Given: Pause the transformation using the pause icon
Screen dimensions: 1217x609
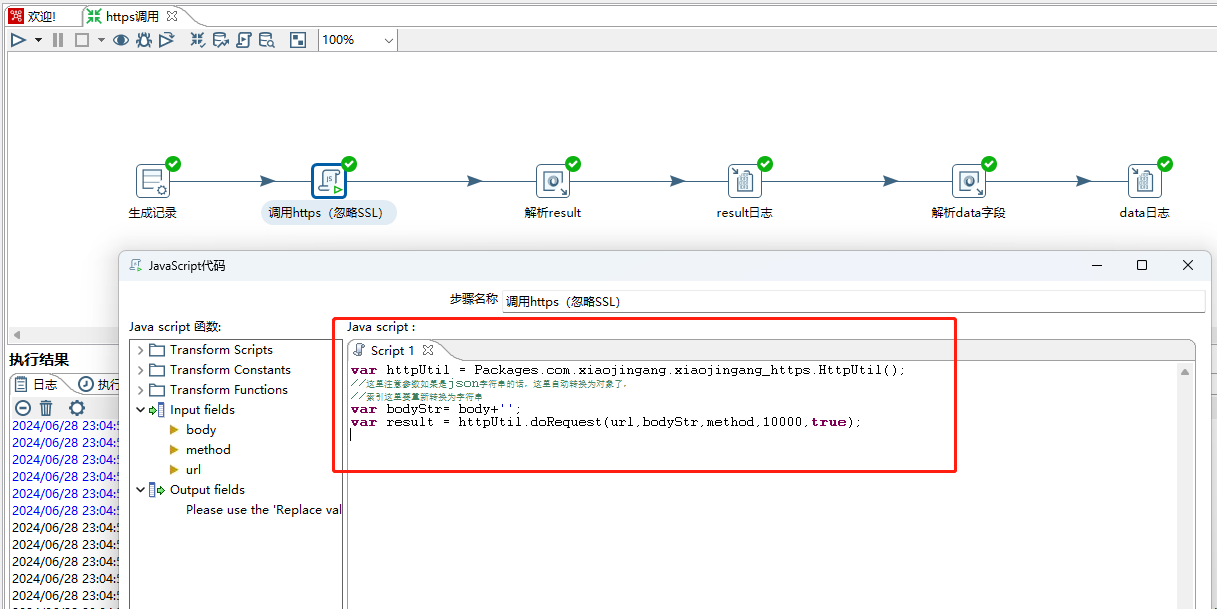Looking at the screenshot, I should point(58,40).
